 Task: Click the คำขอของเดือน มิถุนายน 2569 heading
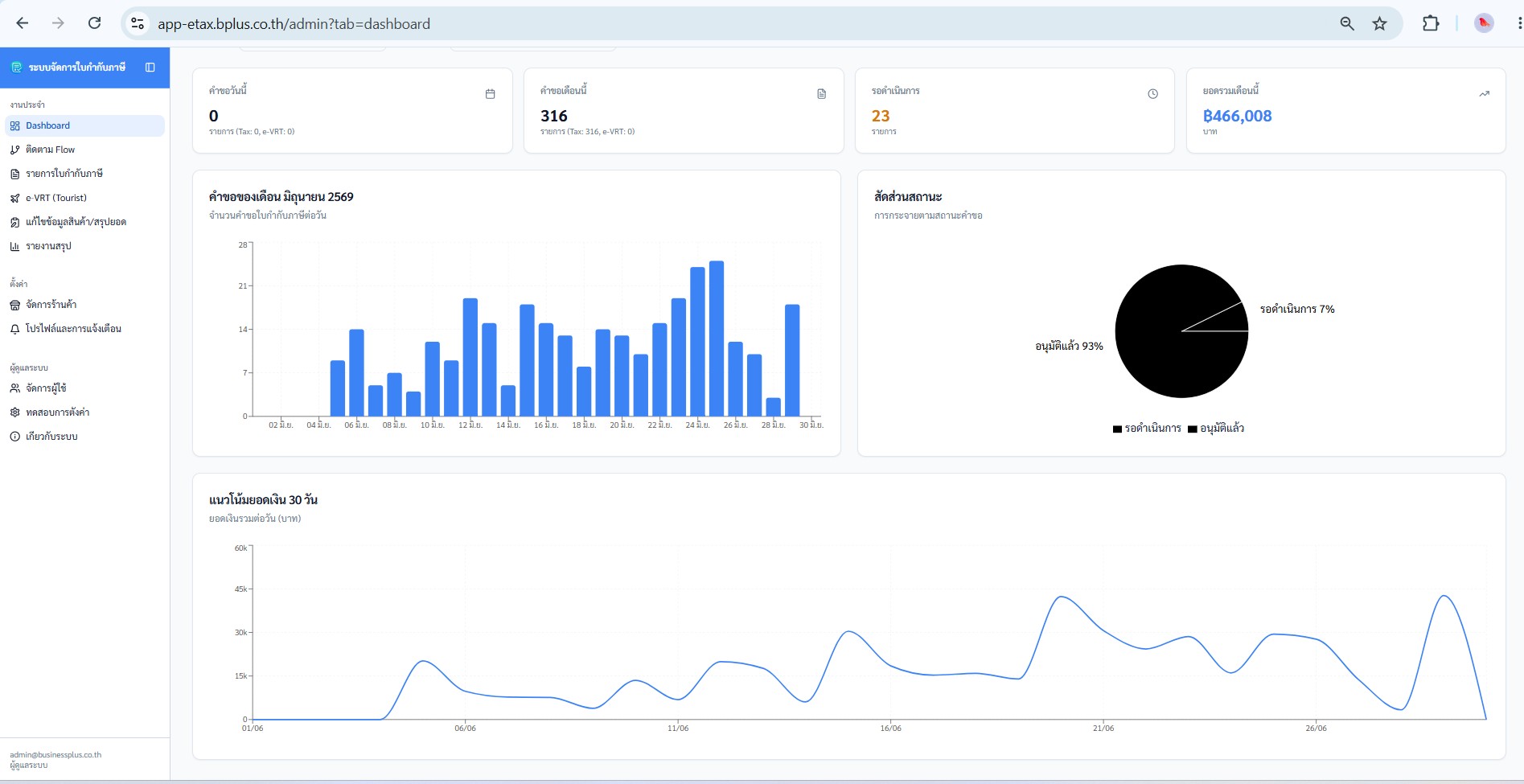pyautogui.click(x=281, y=197)
